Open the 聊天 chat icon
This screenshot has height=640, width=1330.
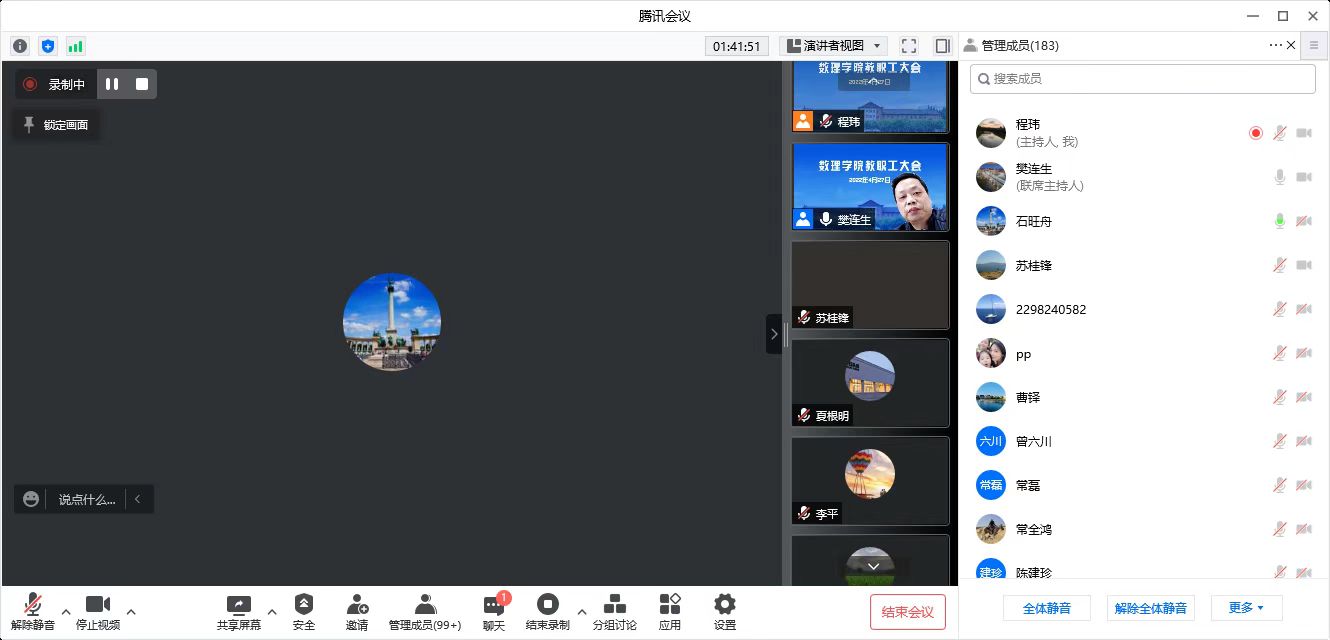coord(494,606)
